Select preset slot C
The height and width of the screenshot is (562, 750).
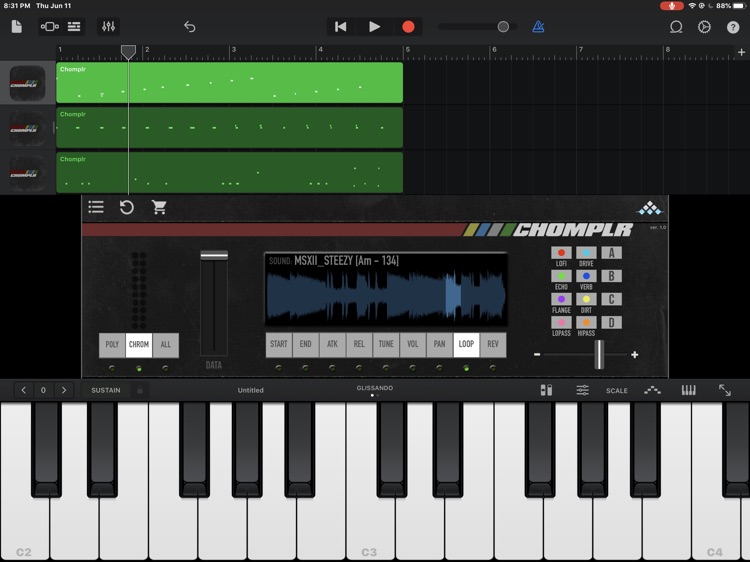(x=611, y=299)
